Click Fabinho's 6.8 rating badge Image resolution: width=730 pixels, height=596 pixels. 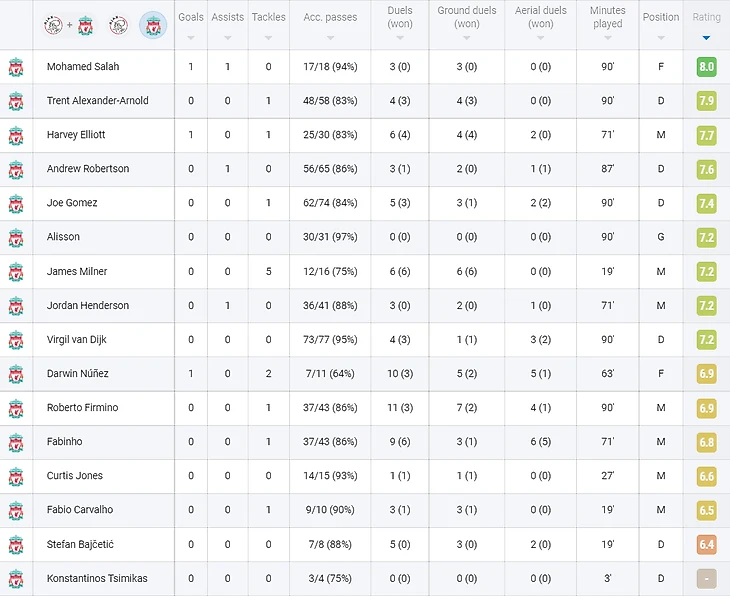706,441
